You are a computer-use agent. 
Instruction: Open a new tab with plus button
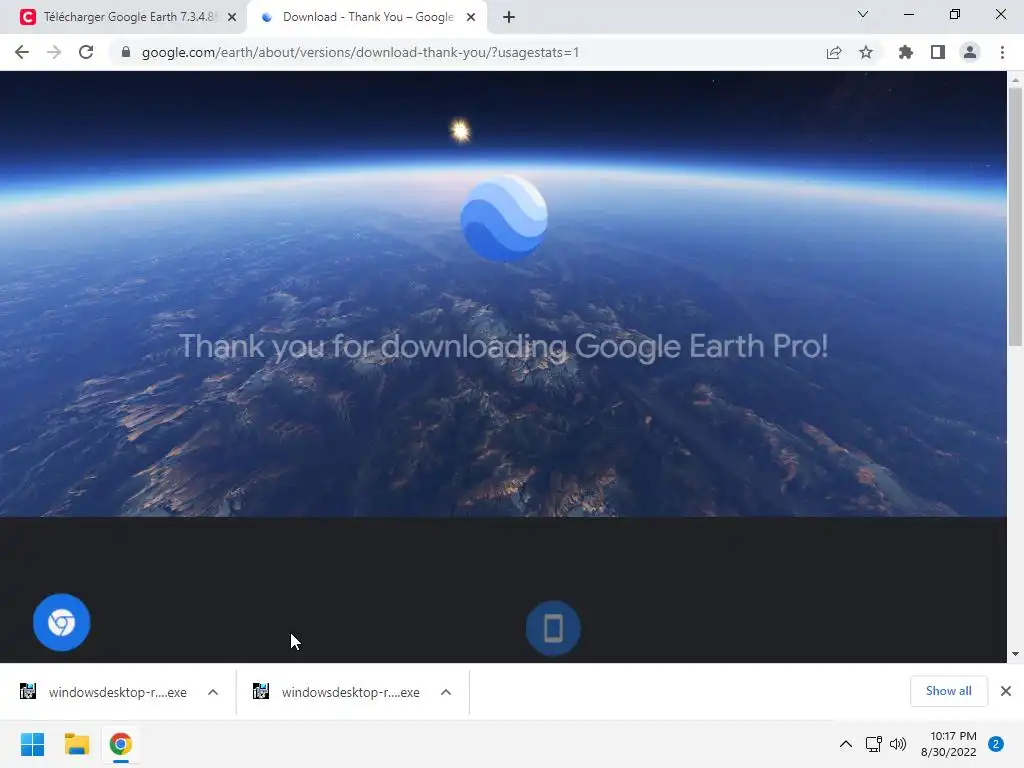(509, 18)
